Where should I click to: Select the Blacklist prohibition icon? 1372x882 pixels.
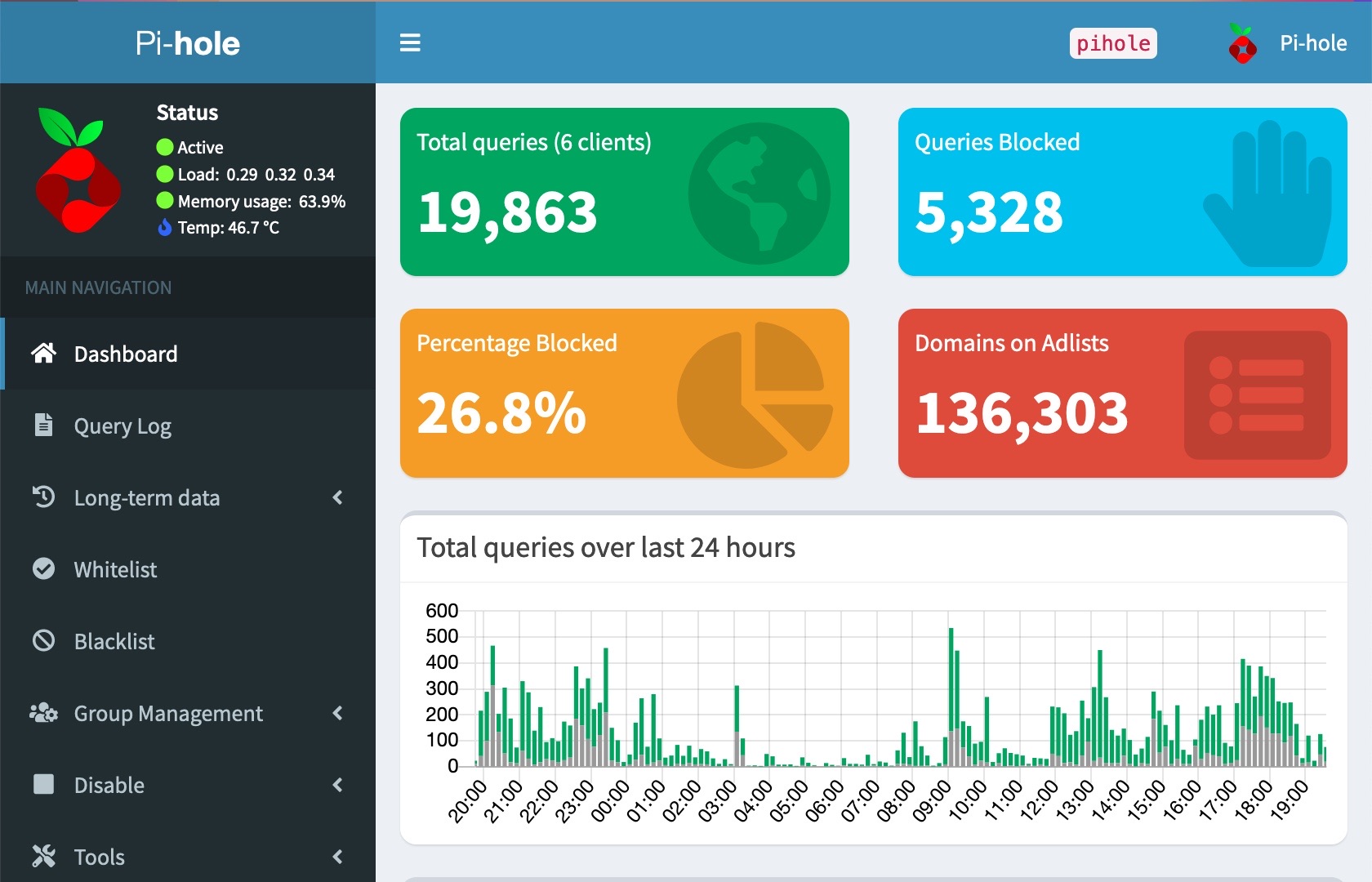[43, 641]
